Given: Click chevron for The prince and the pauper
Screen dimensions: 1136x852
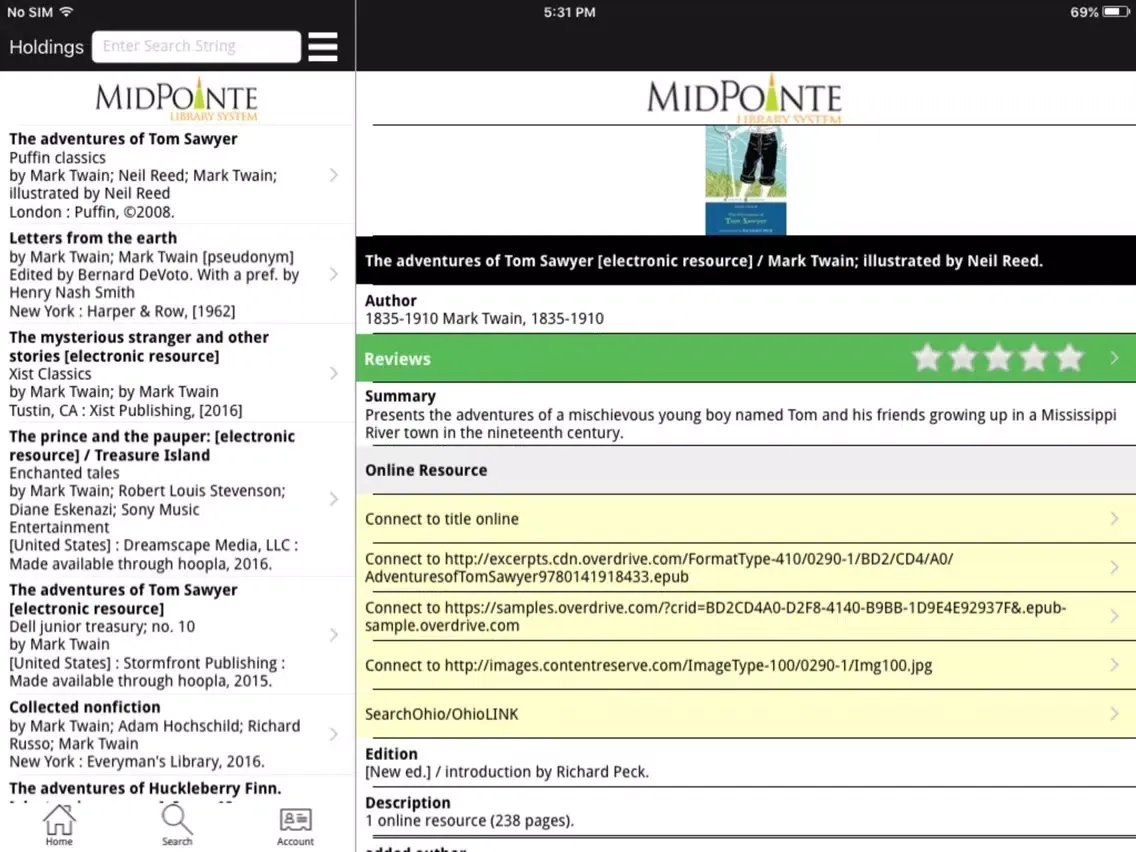Looking at the screenshot, I should pyautogui.click(x=334, y=499).
